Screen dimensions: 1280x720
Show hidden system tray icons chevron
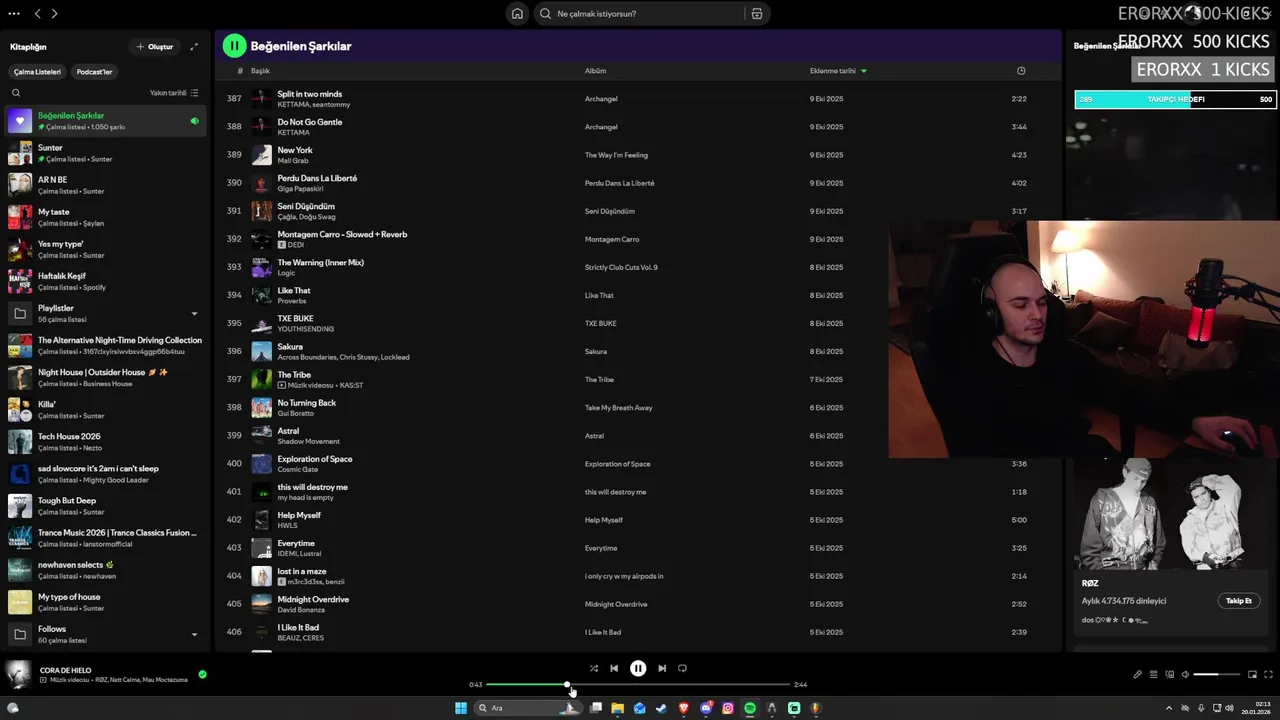tap(1169, 708)
